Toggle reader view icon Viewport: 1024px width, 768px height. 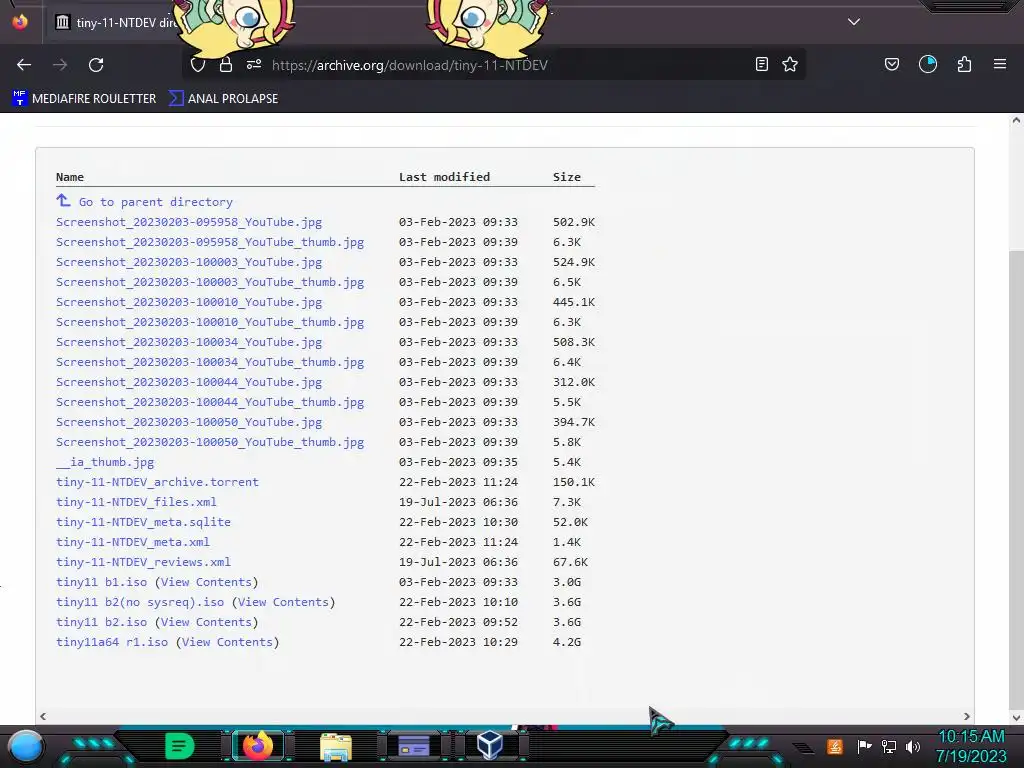click(761, 64)
